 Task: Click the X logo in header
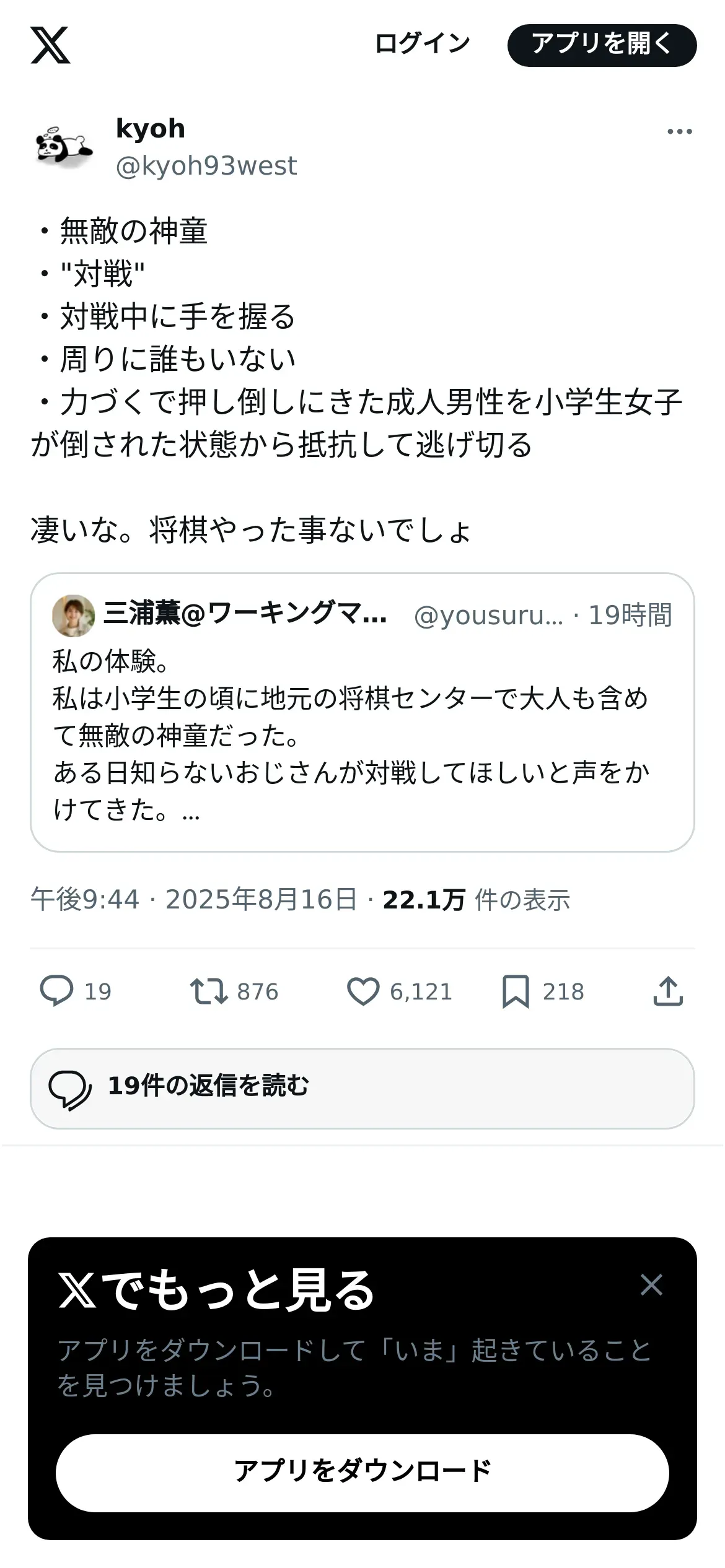(50, 45)
